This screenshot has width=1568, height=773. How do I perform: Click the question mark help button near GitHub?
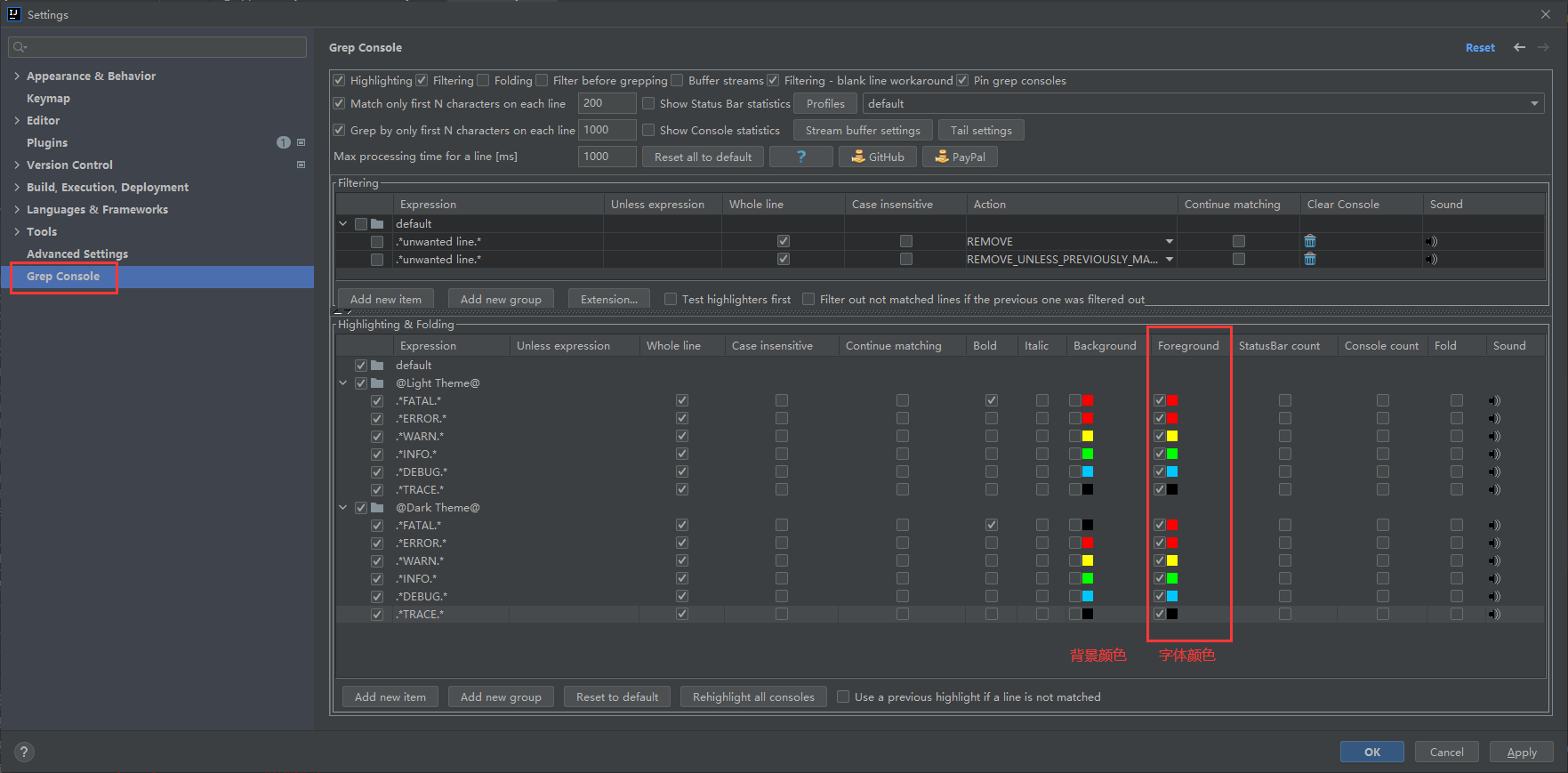801,157
